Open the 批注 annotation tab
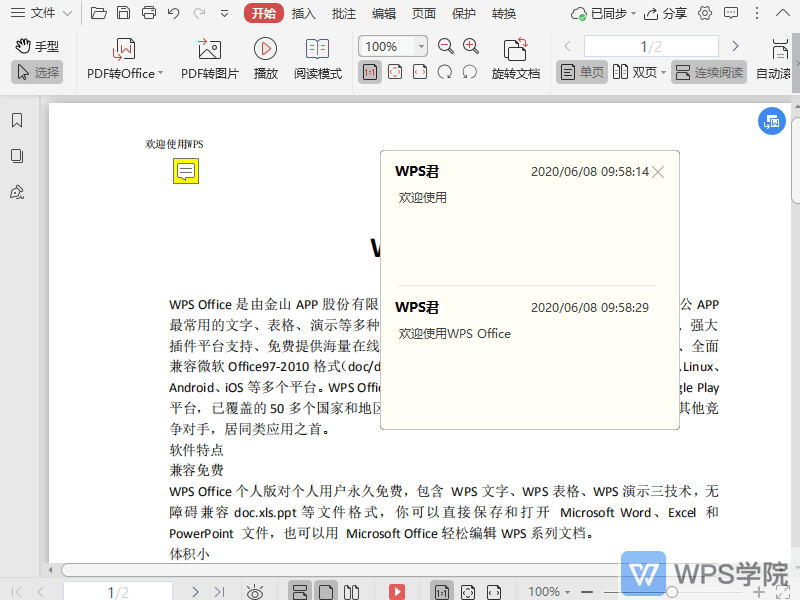800x600 pixels. 343,14
